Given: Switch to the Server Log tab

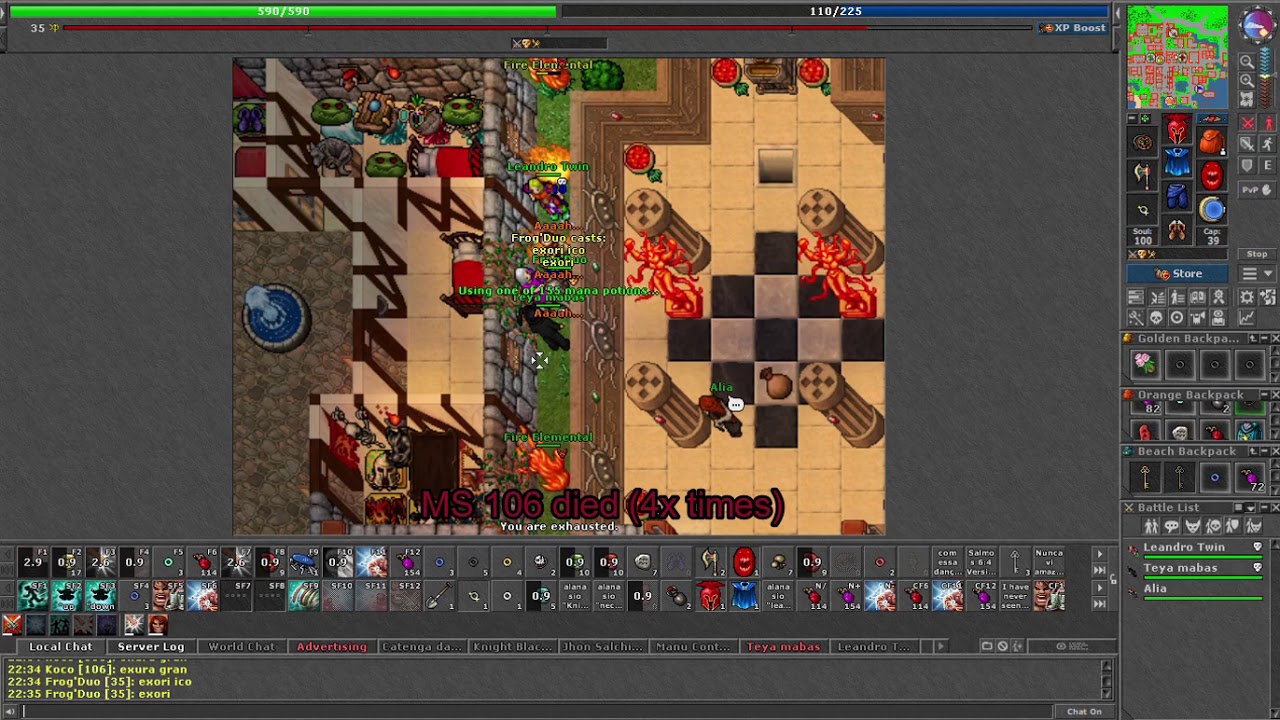Looking at the screenshot, I should pos(151,647).
